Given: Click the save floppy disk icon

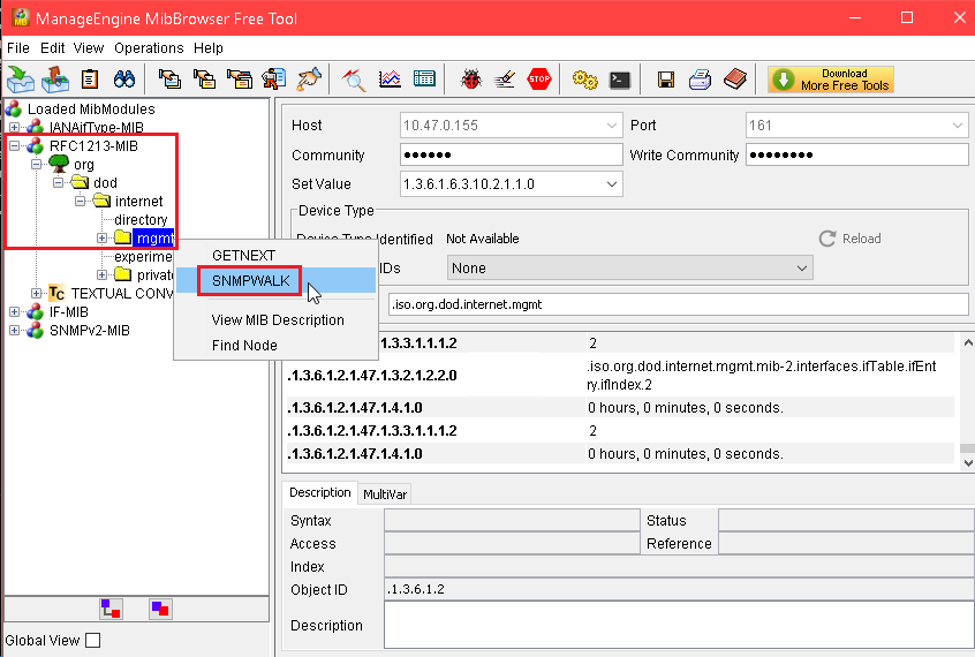Looking at the screenshot, I should coord(666,80).
